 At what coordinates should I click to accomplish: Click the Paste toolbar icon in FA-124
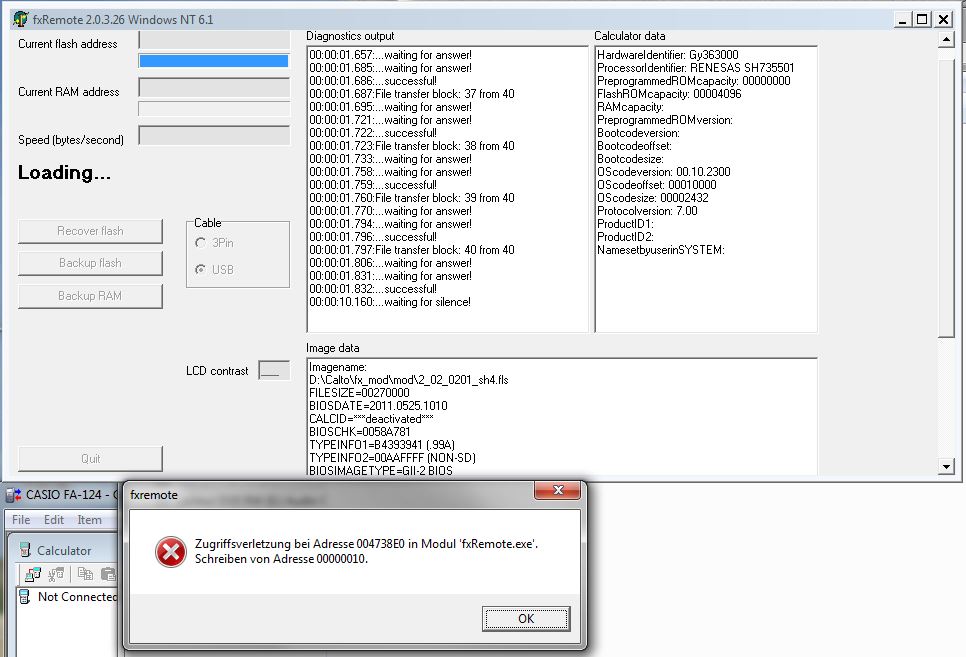point(108,574)
